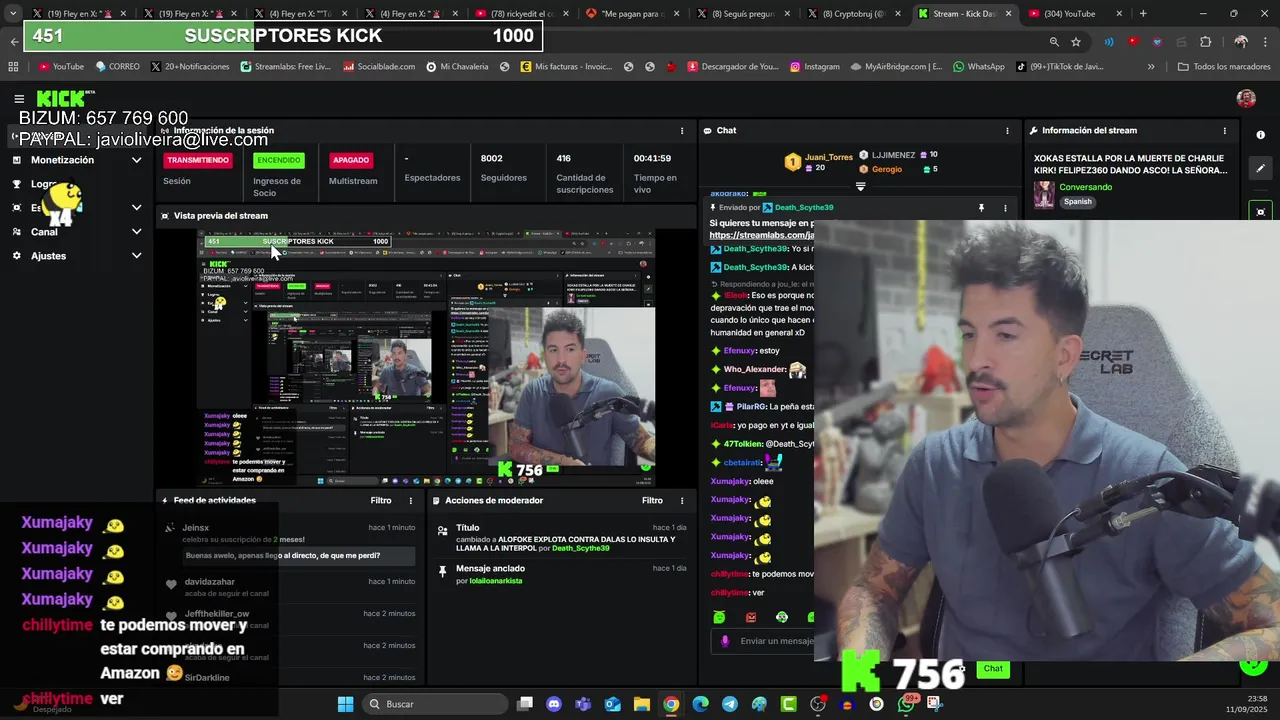Open the WhatsApp bookmark

[979, 67]
